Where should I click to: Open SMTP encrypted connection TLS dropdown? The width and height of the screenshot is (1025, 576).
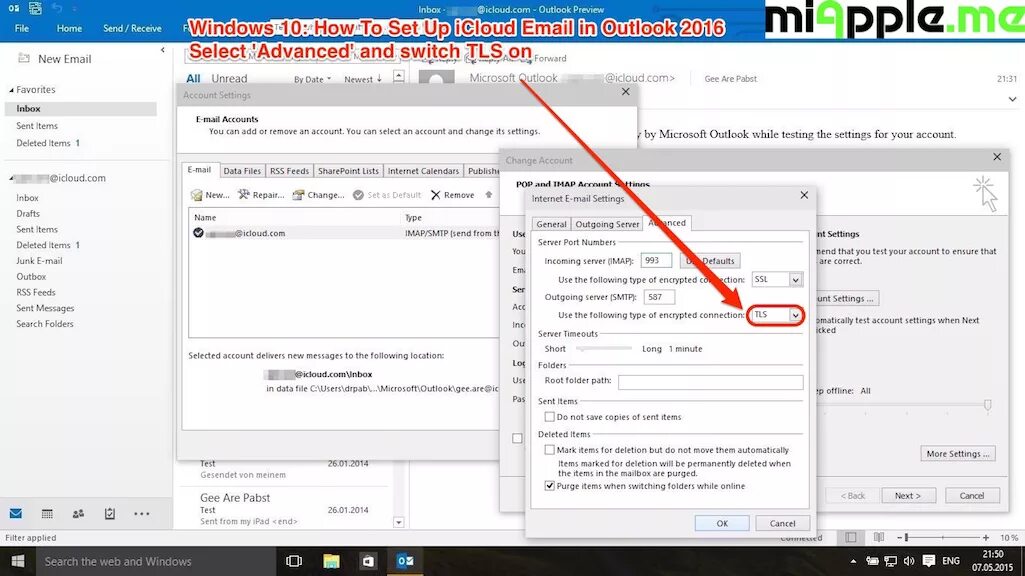(x=796, y=315)
